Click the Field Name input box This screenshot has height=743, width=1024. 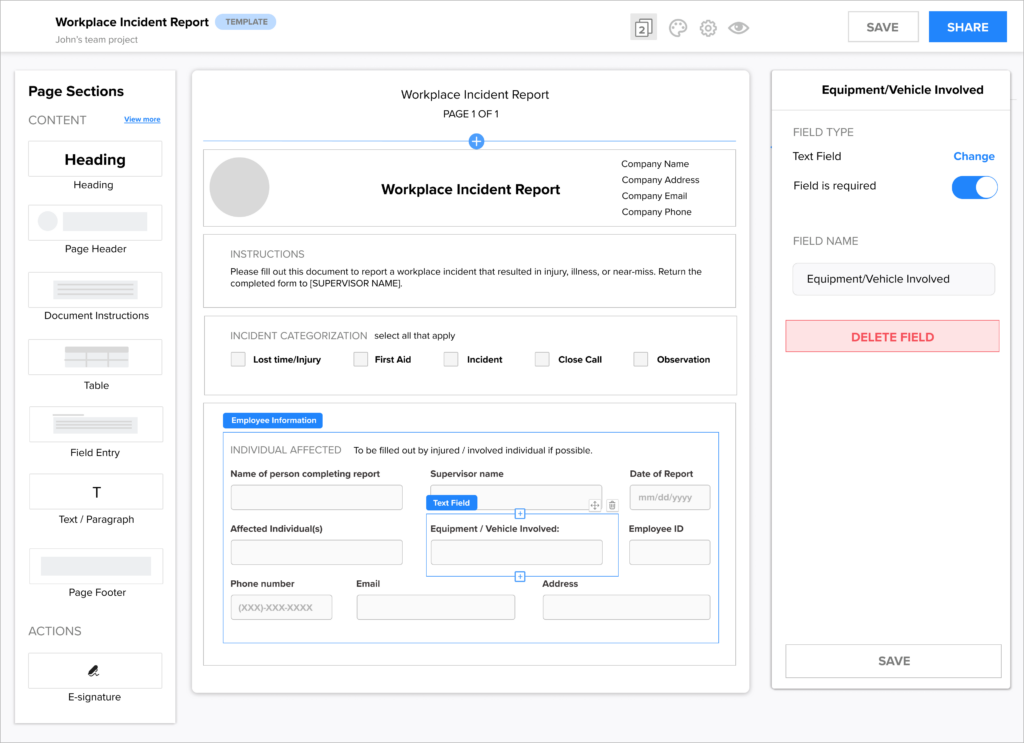pyautogui.click(x=893, y=279)
